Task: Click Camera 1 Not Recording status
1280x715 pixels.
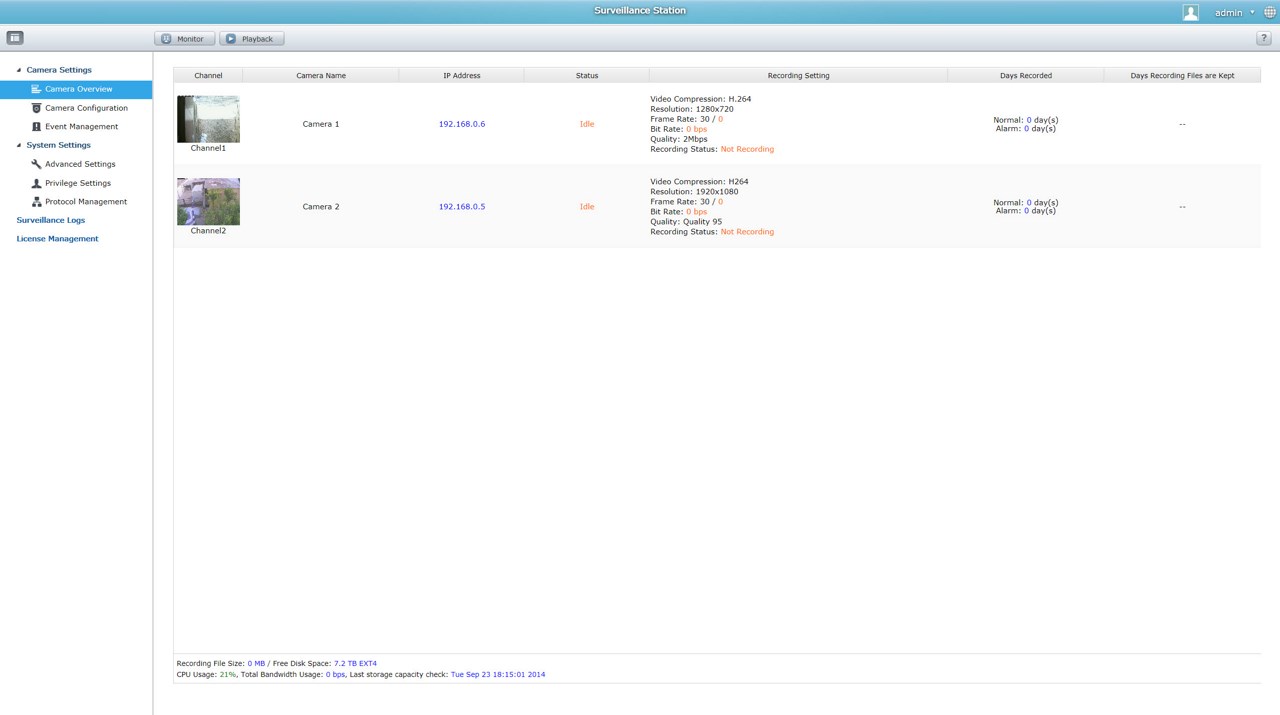Action: 747,149
